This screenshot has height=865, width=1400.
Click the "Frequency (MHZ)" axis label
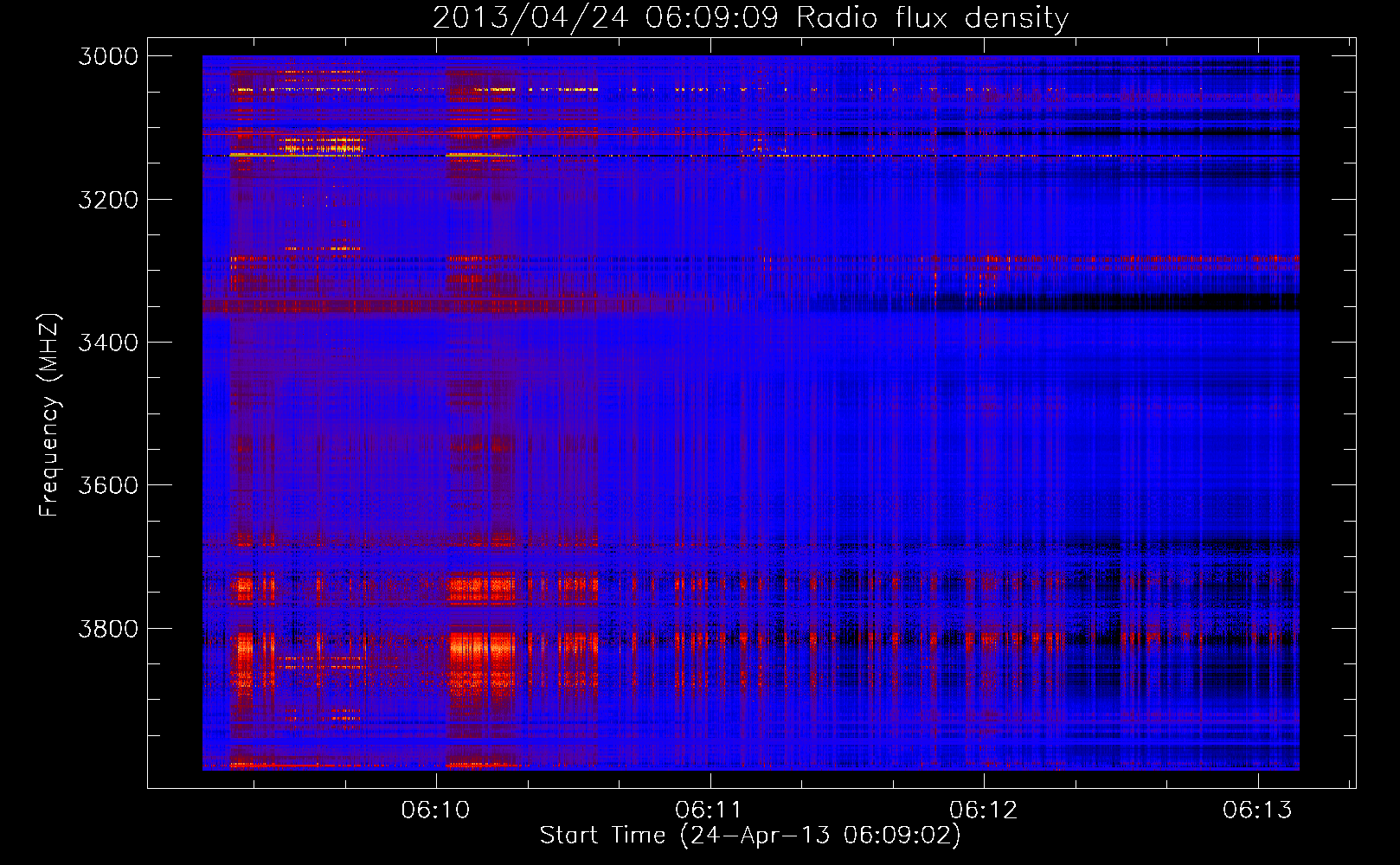50,415
